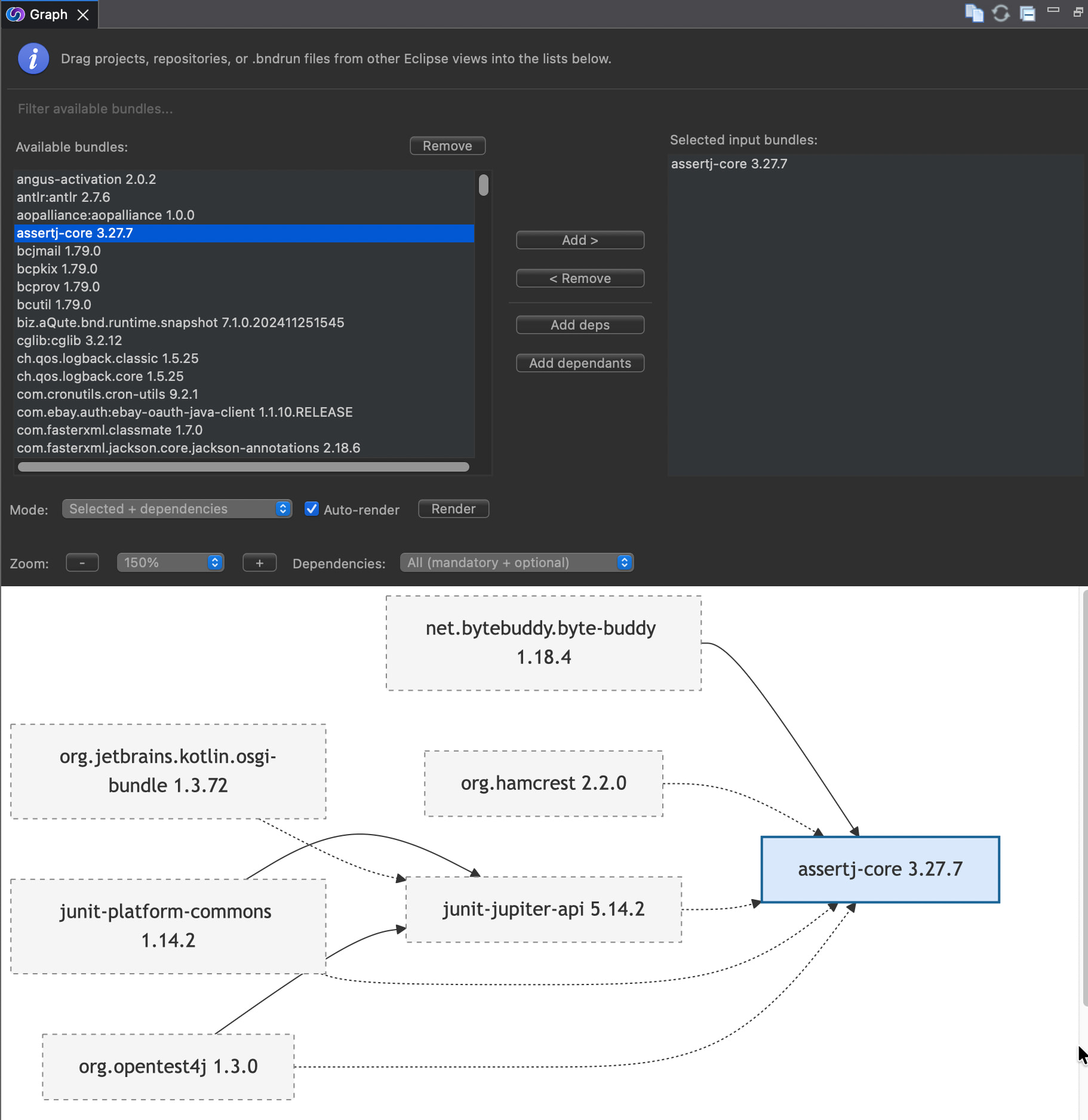The image size is (1088, 1120).
Task: Click the Render button
Action: 453,509
